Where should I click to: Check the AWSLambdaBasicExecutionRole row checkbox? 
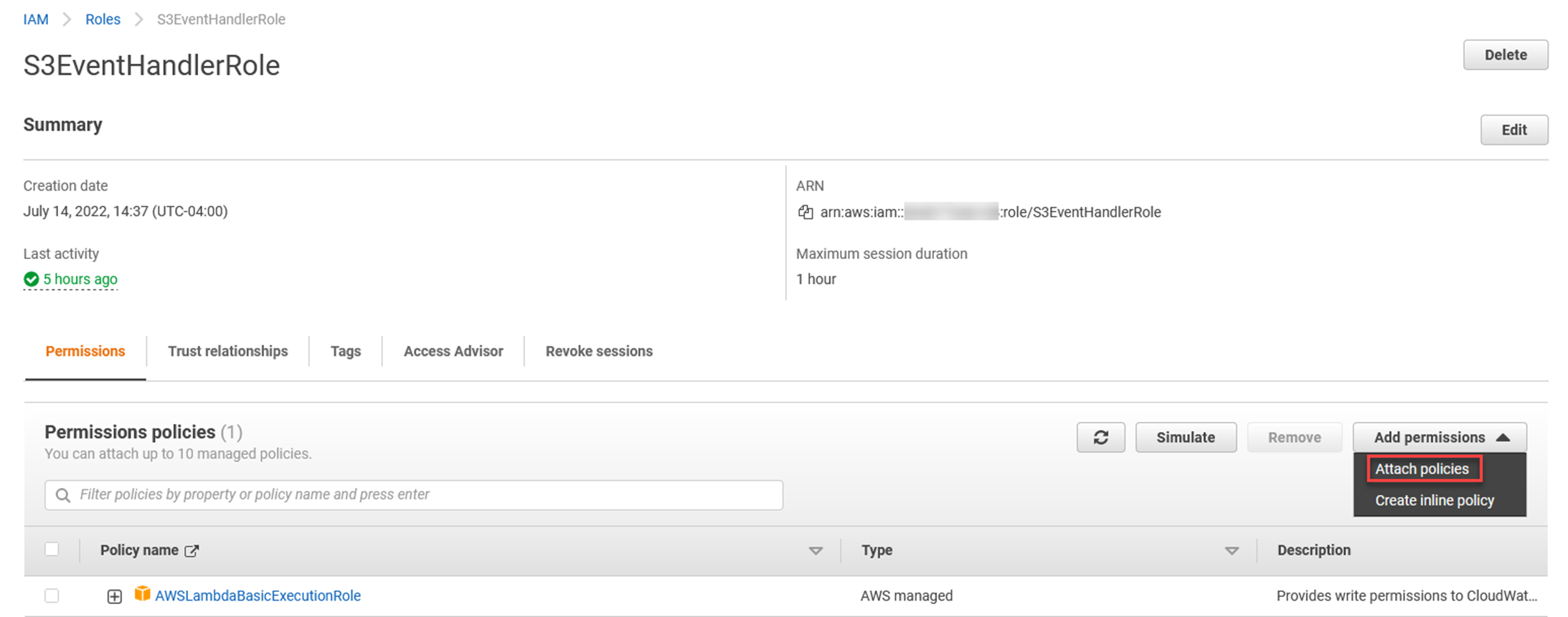pyautogui.click(x=52, y=595)
